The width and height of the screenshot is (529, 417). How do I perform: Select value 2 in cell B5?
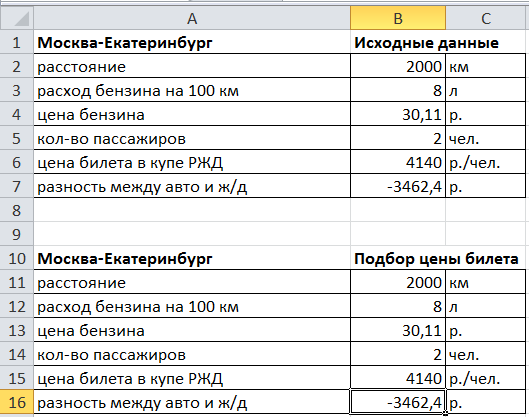pos(437,139)
